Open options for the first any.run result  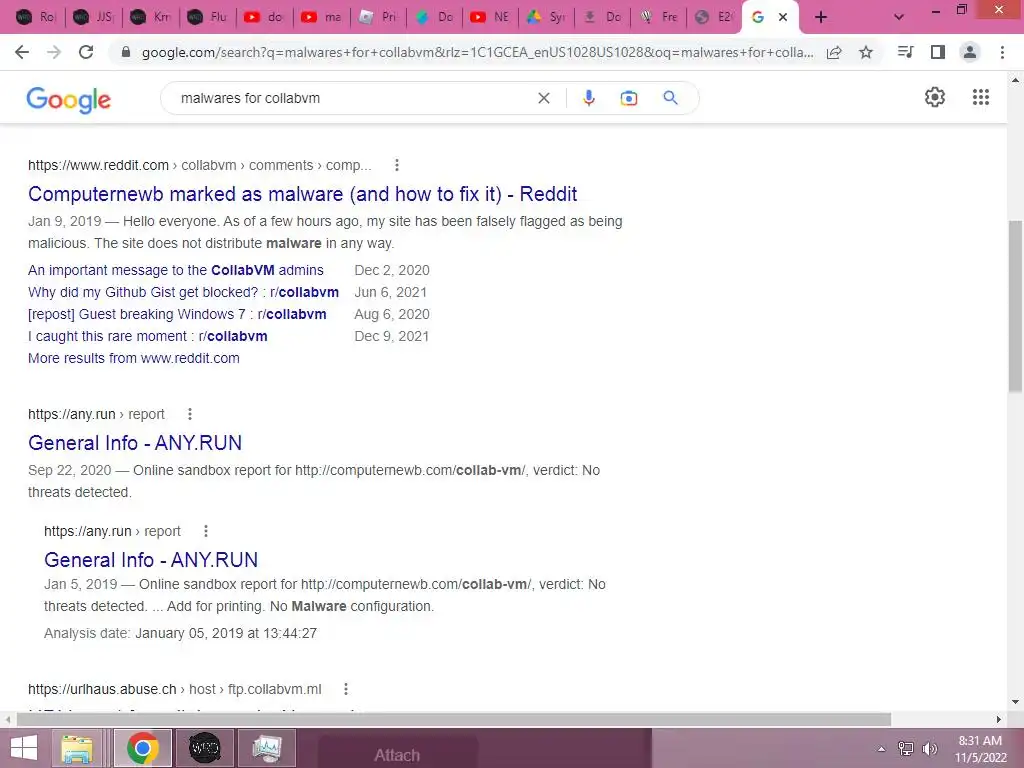coord(189,414)
